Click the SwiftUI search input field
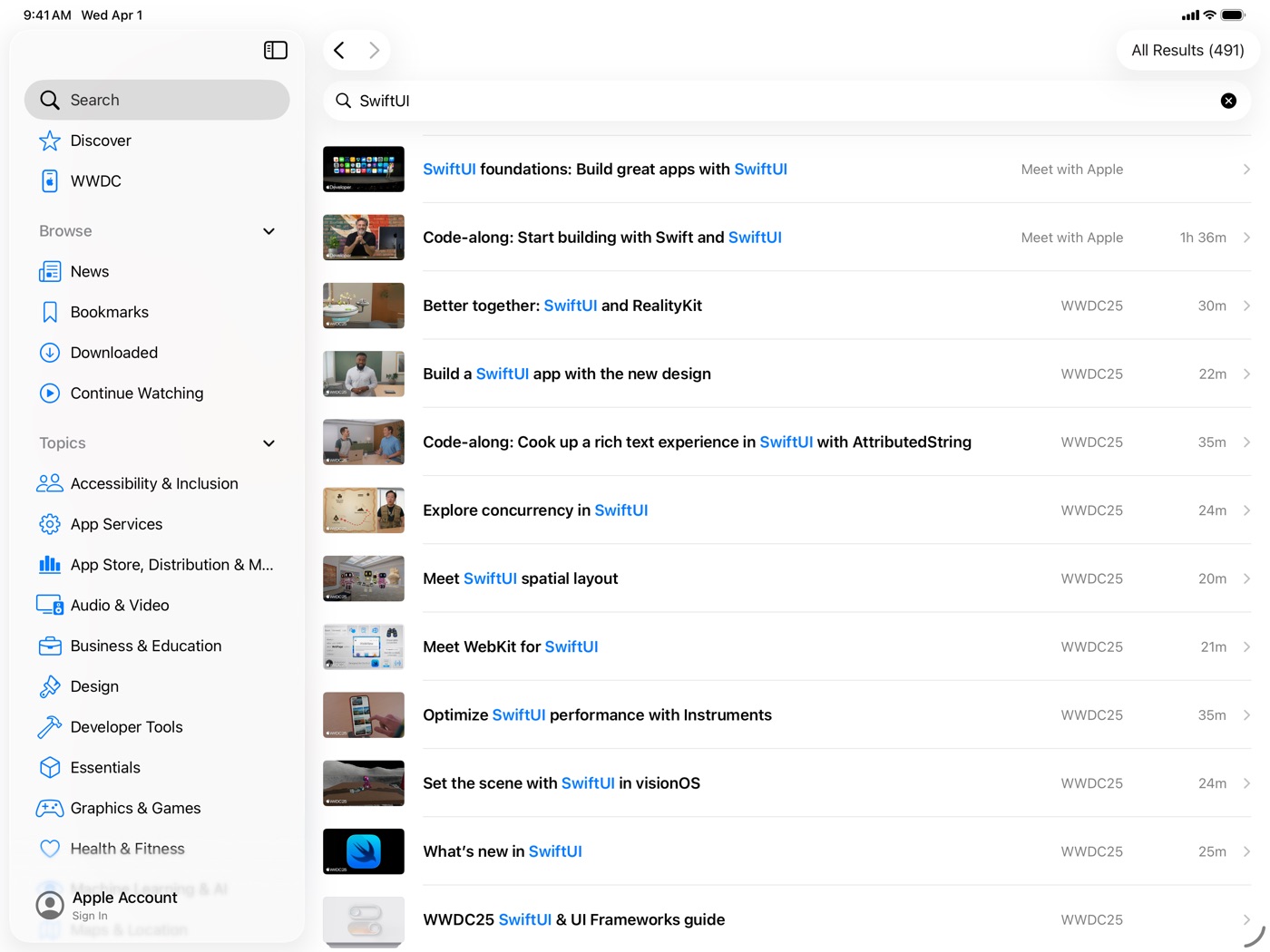 pyautogui.click(x=786, y=101)
